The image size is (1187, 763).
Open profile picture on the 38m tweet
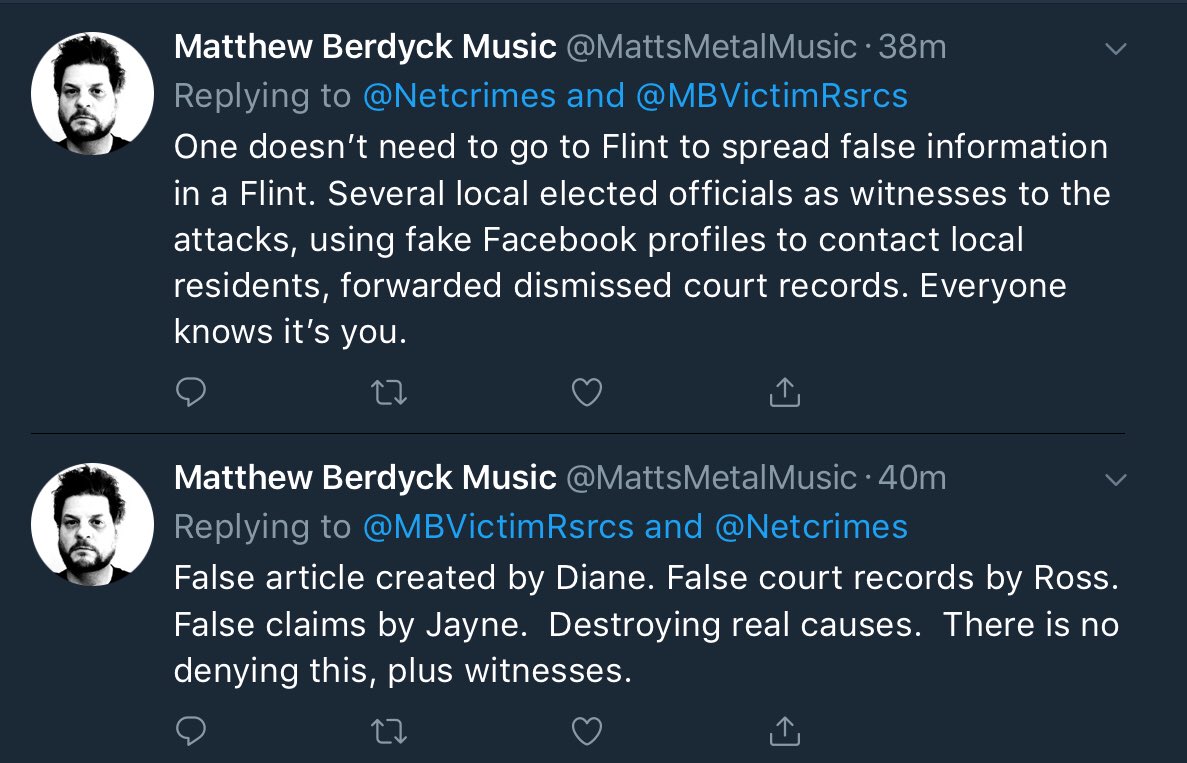[x=92, y=94]
